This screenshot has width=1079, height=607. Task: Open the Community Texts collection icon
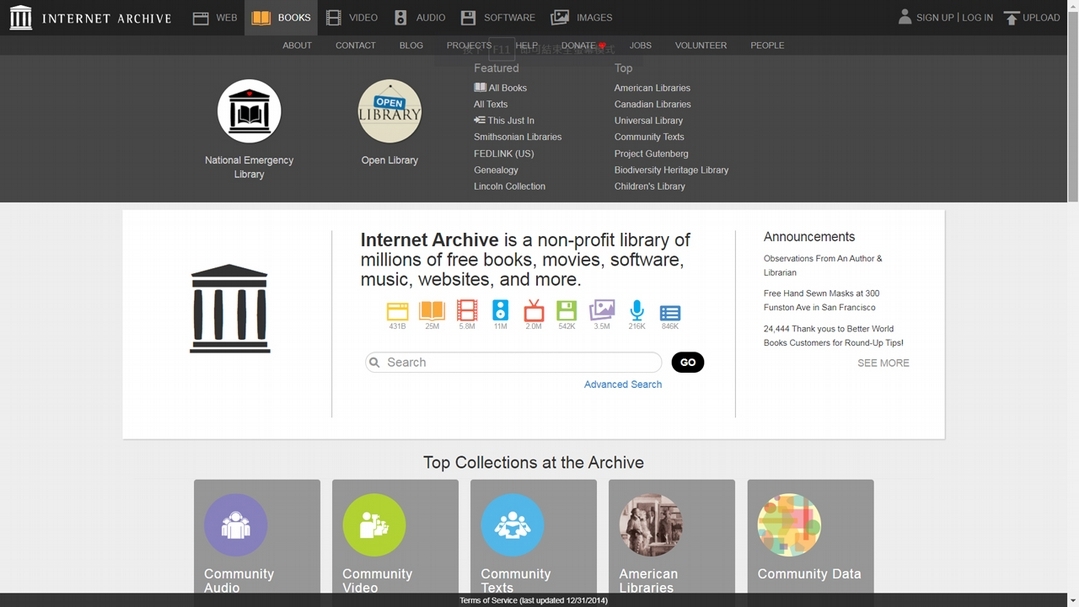[513, 525]
